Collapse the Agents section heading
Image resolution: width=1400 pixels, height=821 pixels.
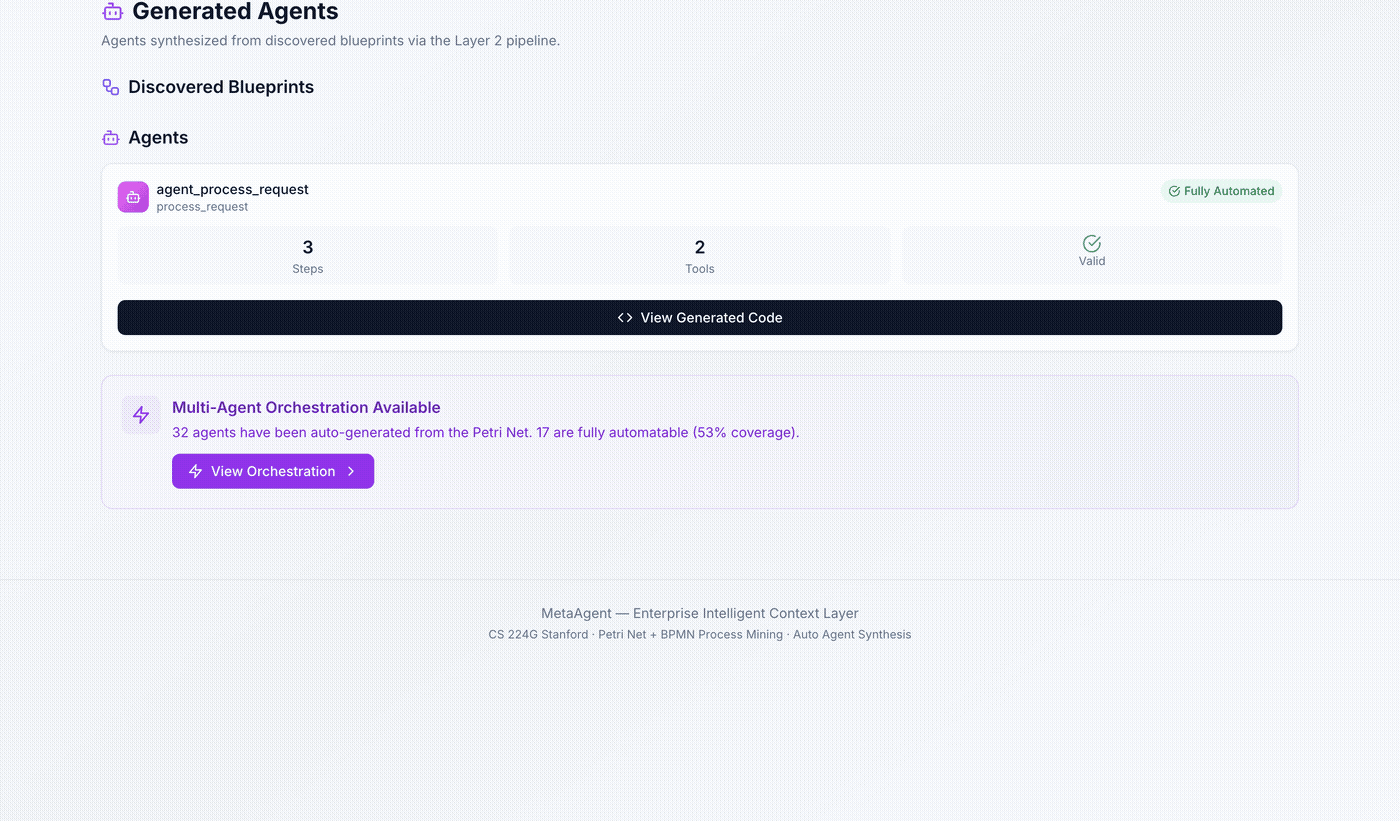point(158,138)
